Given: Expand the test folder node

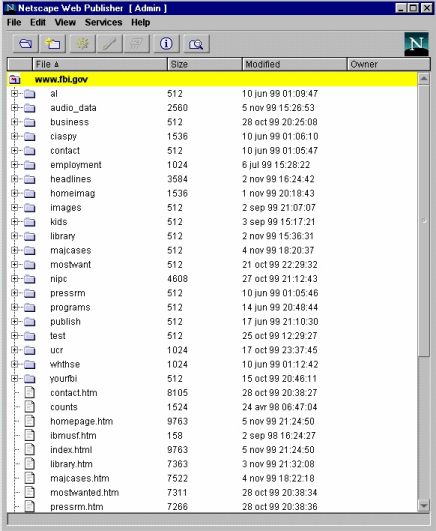Looking at the screenshot, I should click(14, 336).
